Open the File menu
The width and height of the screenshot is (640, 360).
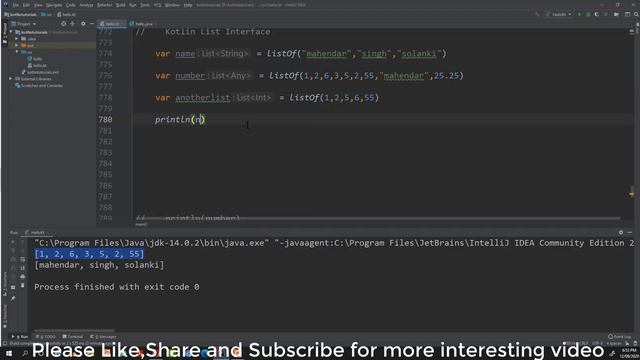16,5
